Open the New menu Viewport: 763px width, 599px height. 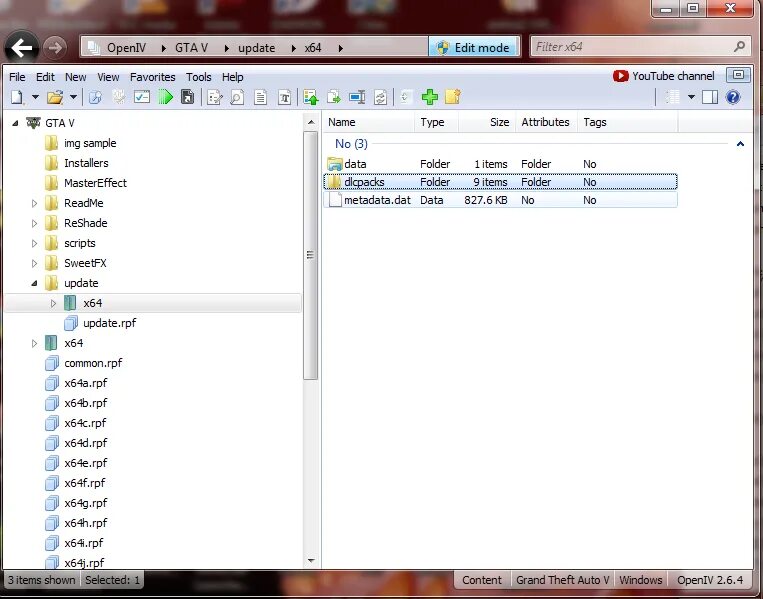pyautogui.click(x=75, y=77)
